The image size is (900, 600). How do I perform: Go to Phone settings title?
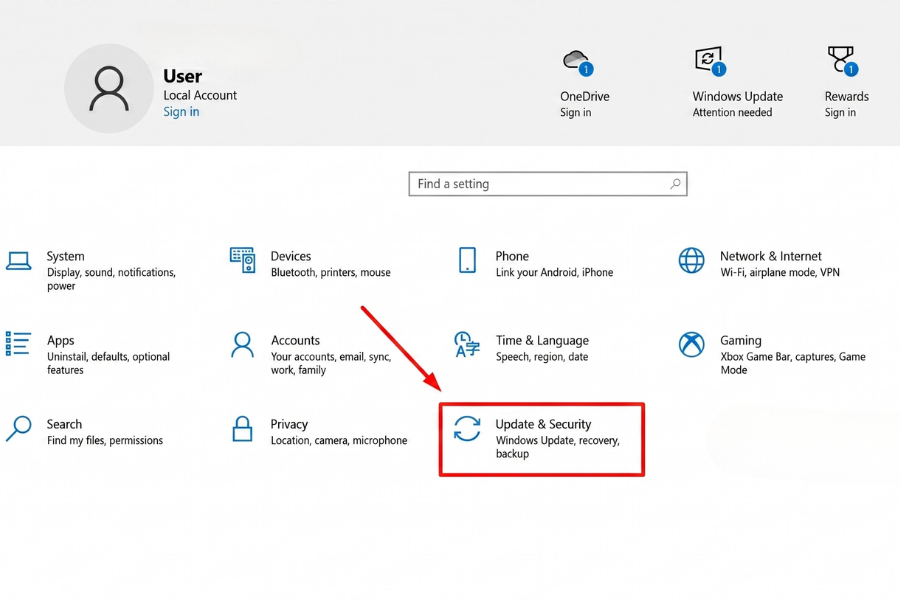(x=512, y=256)
